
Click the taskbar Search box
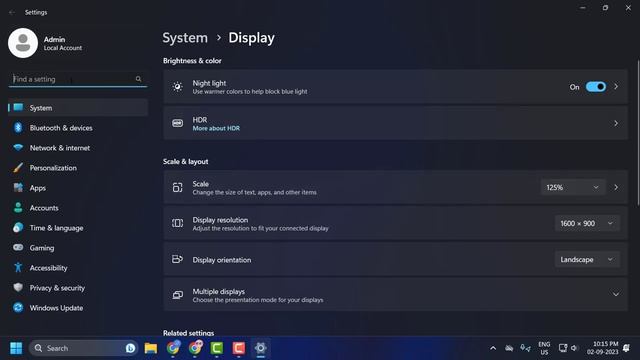coord(83,348)
